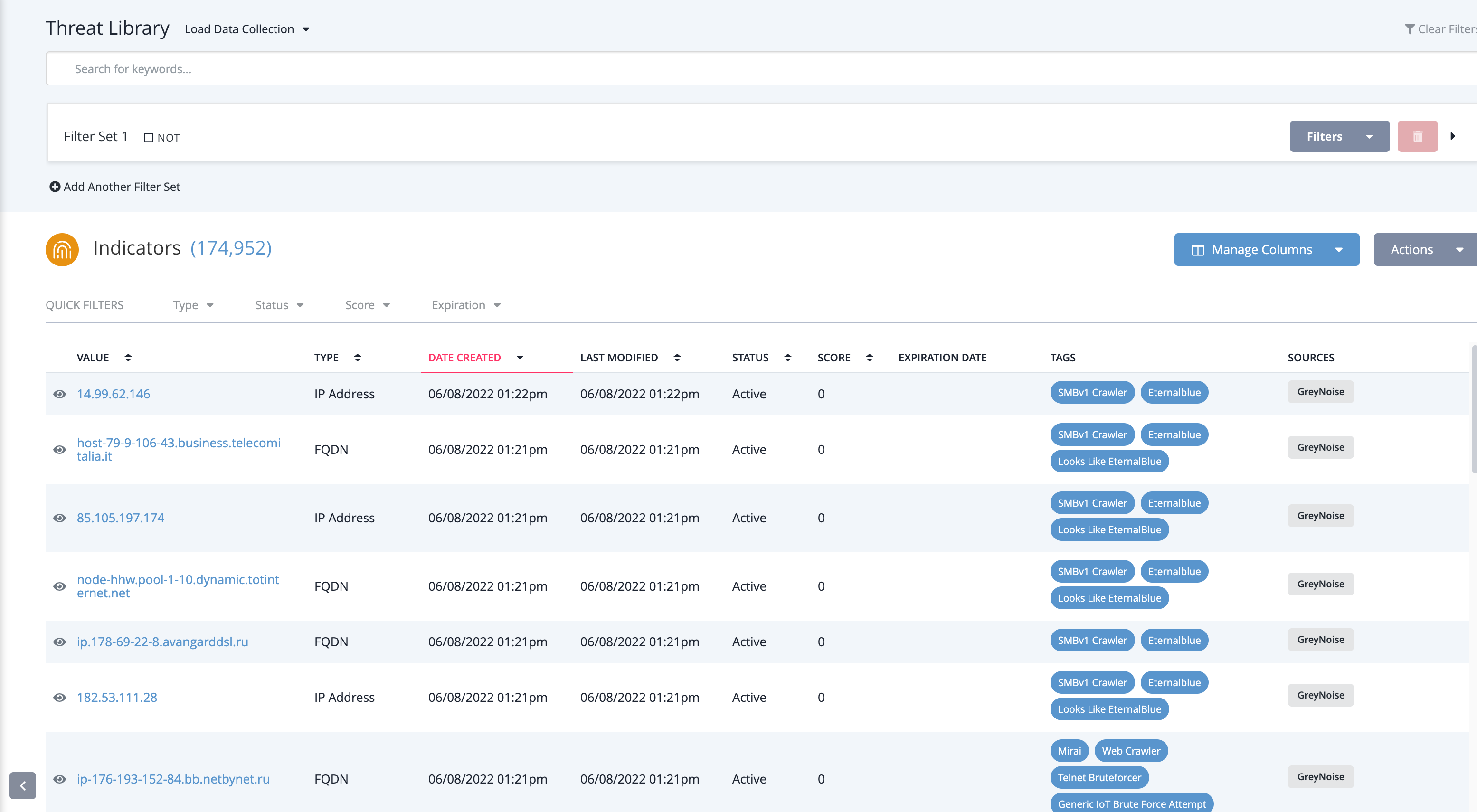The height and width of the screenshot is (812, 1477).
Task: Expand Filter Set 1 with the right arrow
Action: click(1453, 136)
